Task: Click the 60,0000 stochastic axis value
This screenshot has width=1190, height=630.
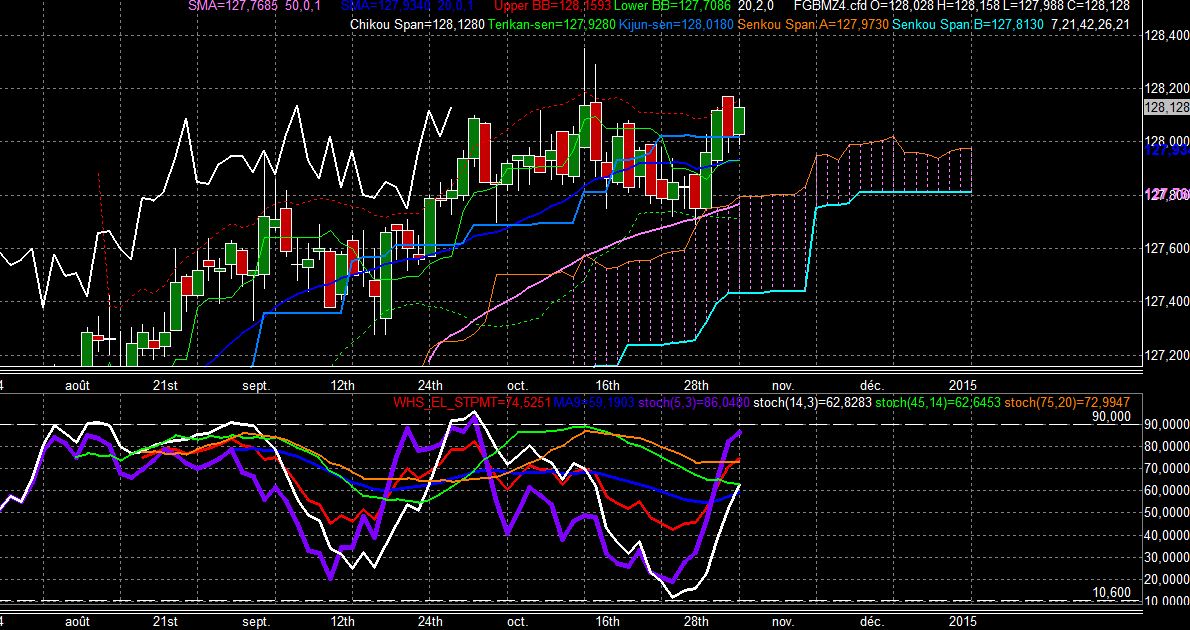Action: click(1166, 490)
